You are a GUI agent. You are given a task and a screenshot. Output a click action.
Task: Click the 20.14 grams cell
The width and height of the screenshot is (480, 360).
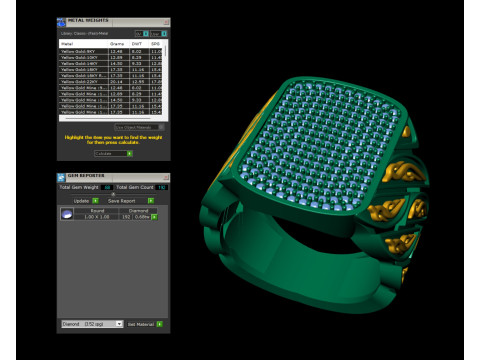[118, 82]
